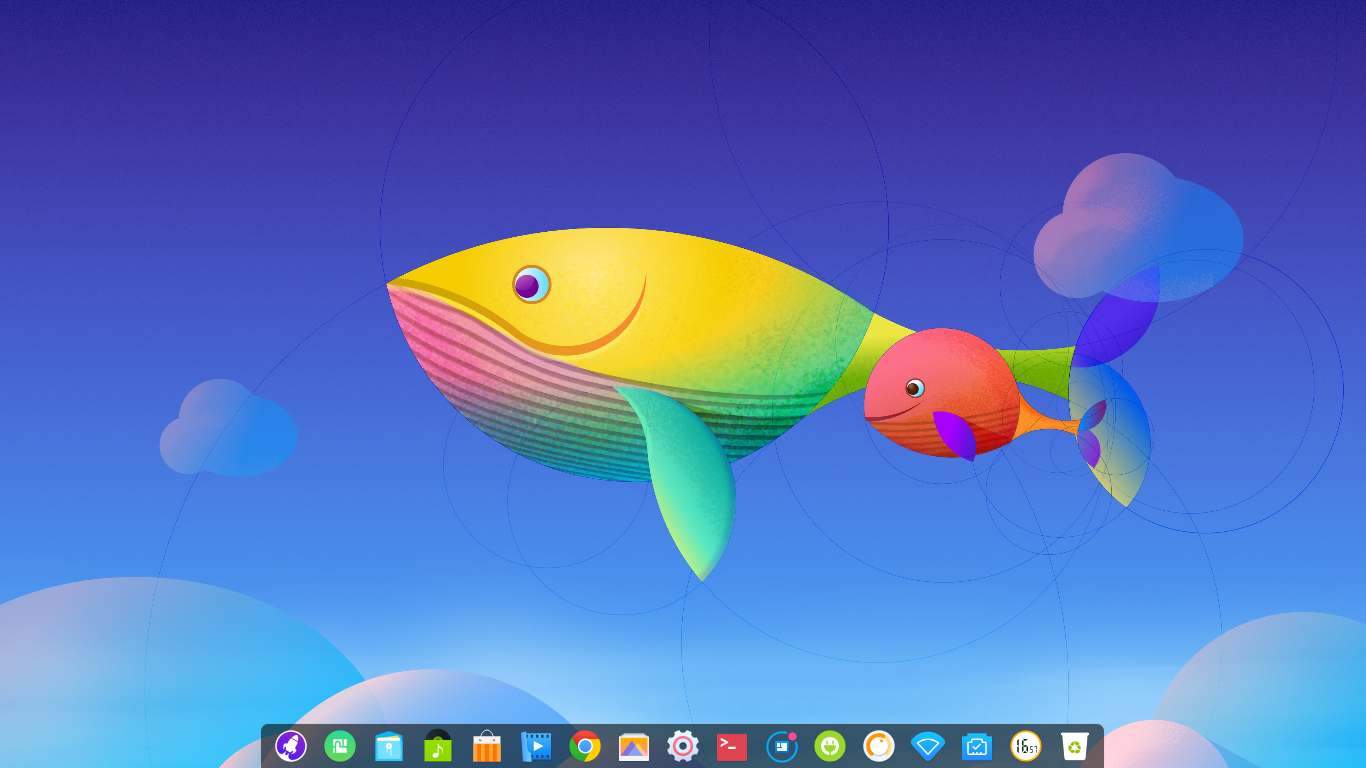Start the Deepin Movie player

(536, 746)
